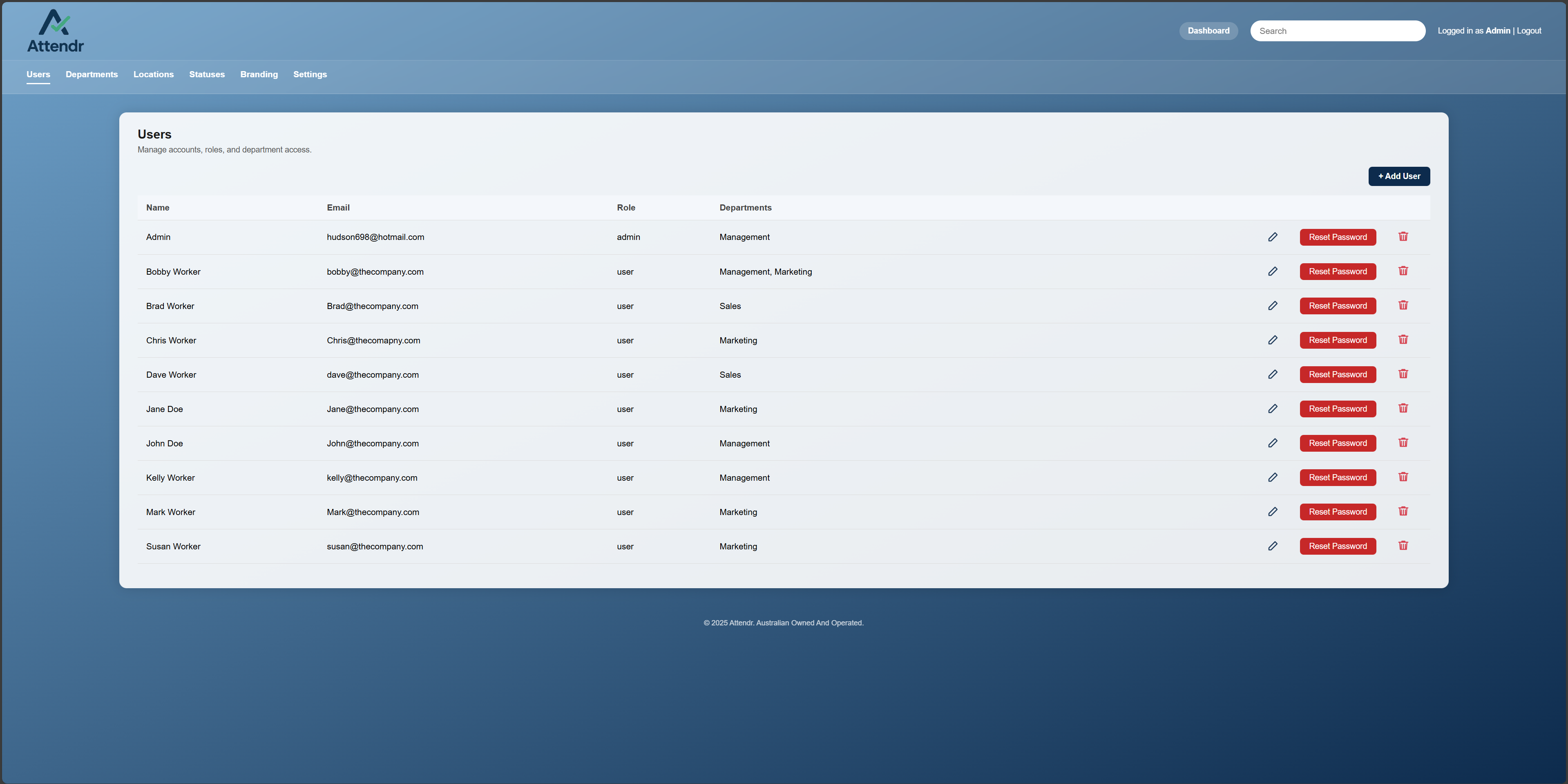
Task: Edit Kelly Worker's details with pencil icon
Action: click(1273, 477)
